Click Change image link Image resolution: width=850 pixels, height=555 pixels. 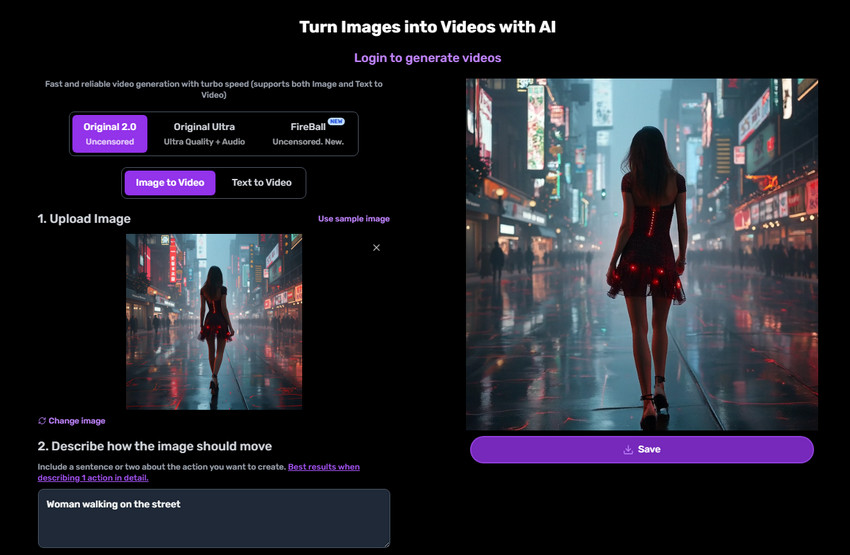[x=72, y=421]
